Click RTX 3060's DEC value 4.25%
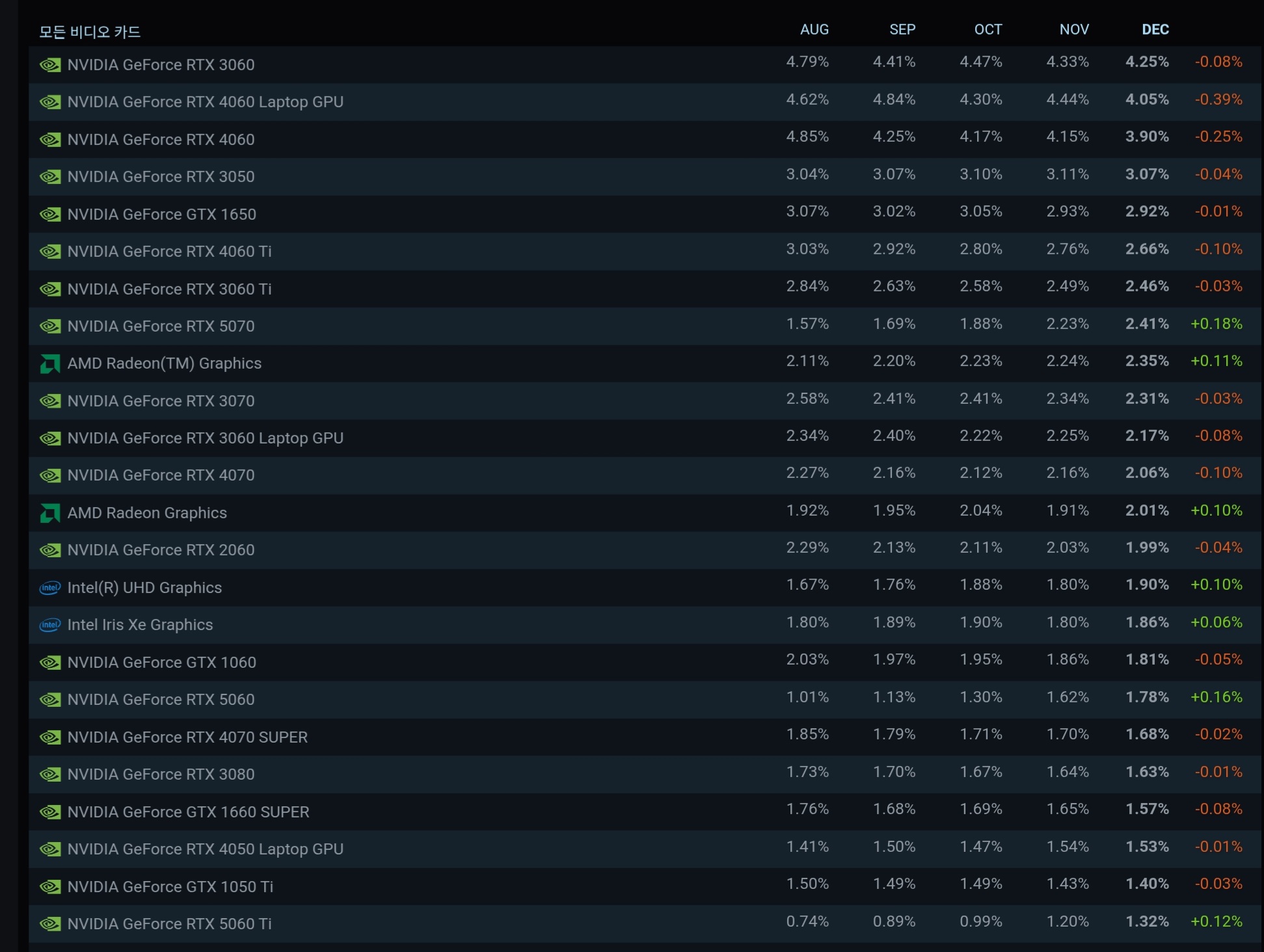This screenshot has width=1264, height=952. 1147,62
